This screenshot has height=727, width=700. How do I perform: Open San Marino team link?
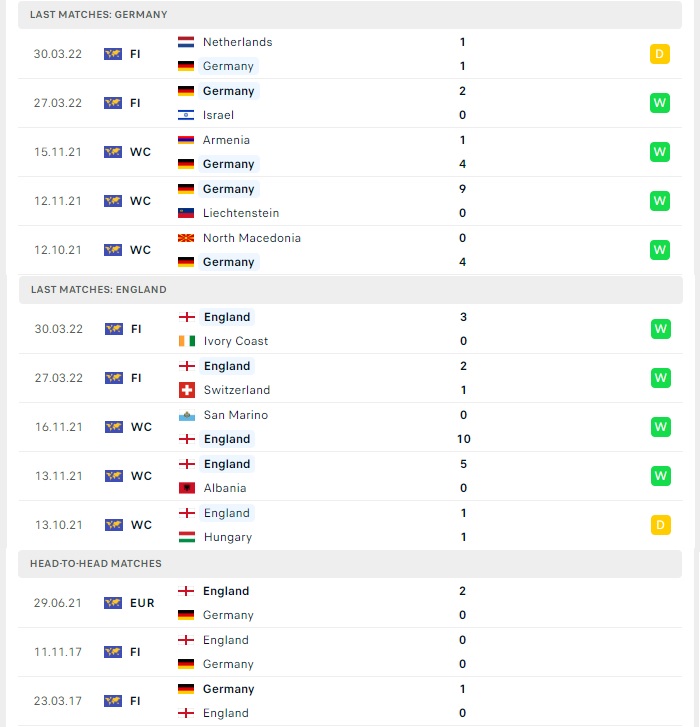point(236,415)
